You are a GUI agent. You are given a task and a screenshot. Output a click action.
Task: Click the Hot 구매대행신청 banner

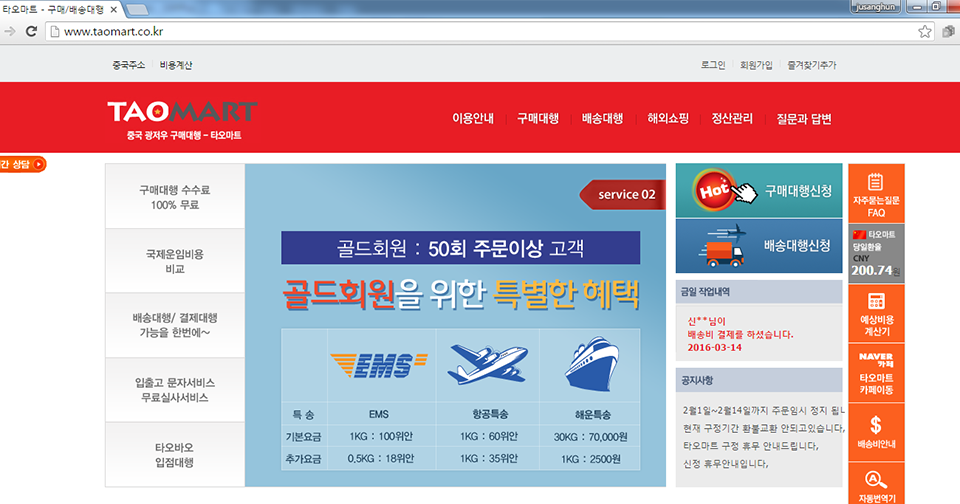[759, 190]
